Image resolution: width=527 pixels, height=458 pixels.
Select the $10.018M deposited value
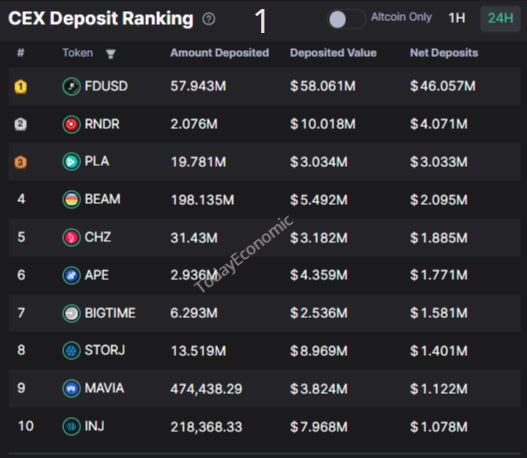(x=323, y=124)
